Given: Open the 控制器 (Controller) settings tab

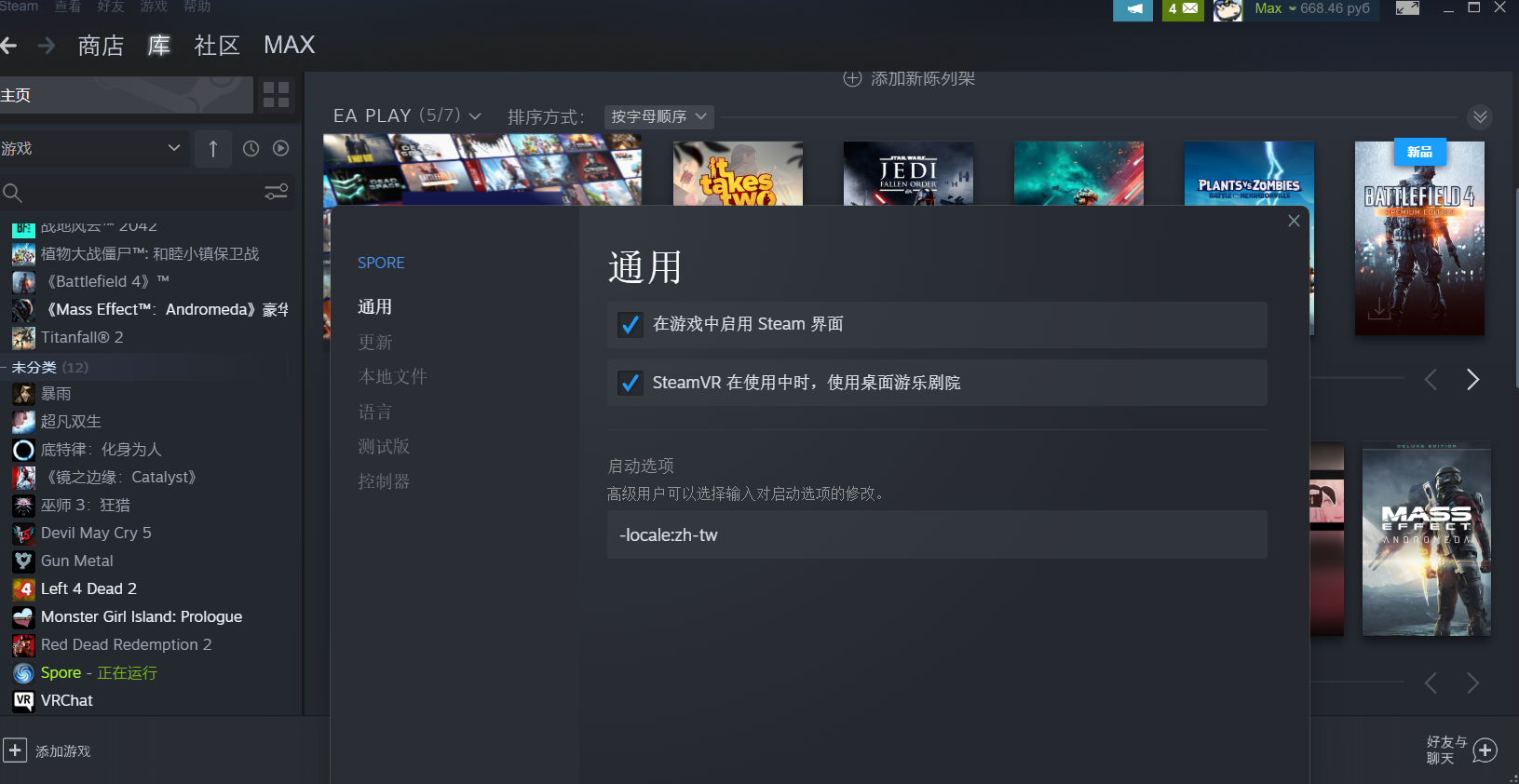Looking at the screenshot, I should [x=384, y=482].
